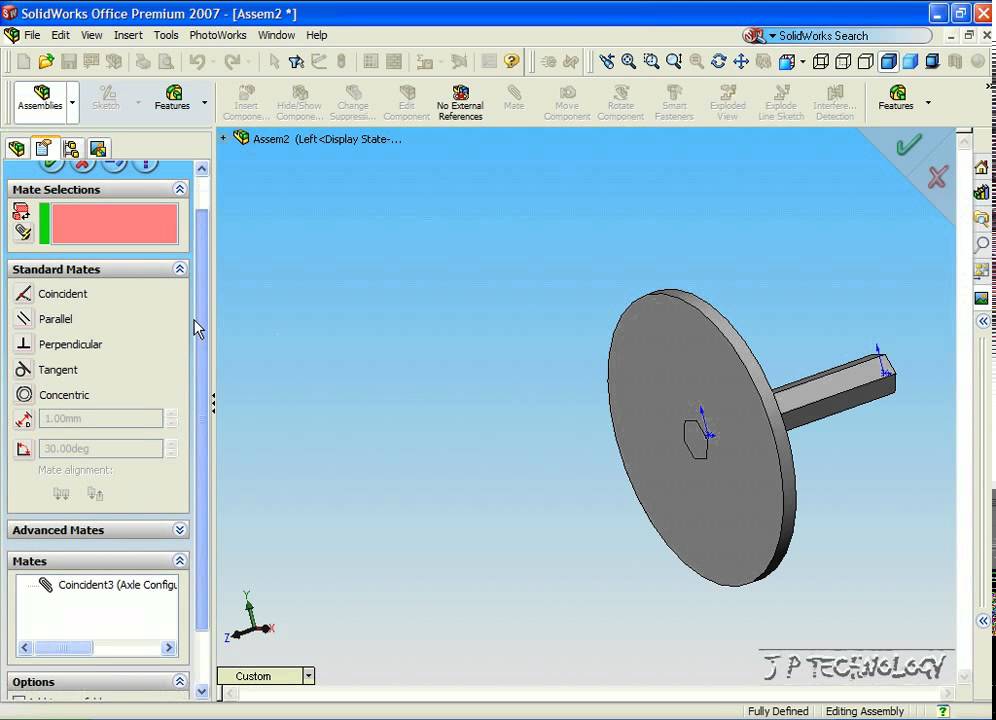The width and height of the screenshot is (996, 720).
Task: Open the Edit menu
Action: 60,35
